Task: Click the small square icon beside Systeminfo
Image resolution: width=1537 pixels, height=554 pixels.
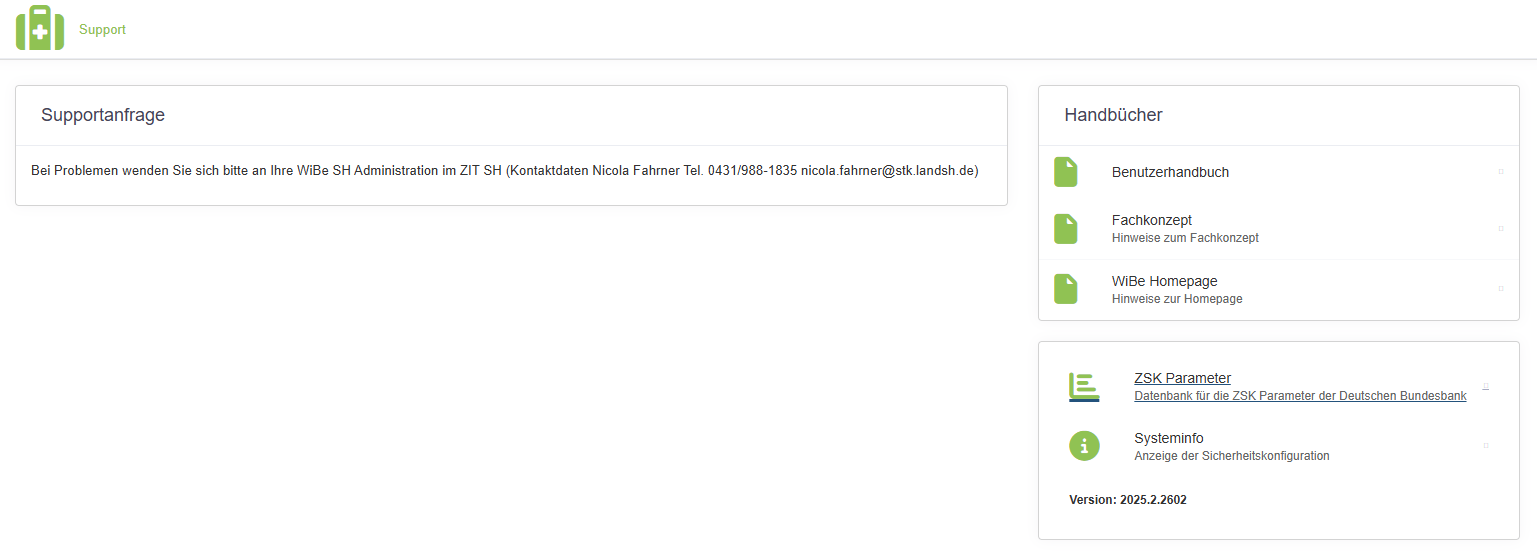Action: [x=1485, y=446]
